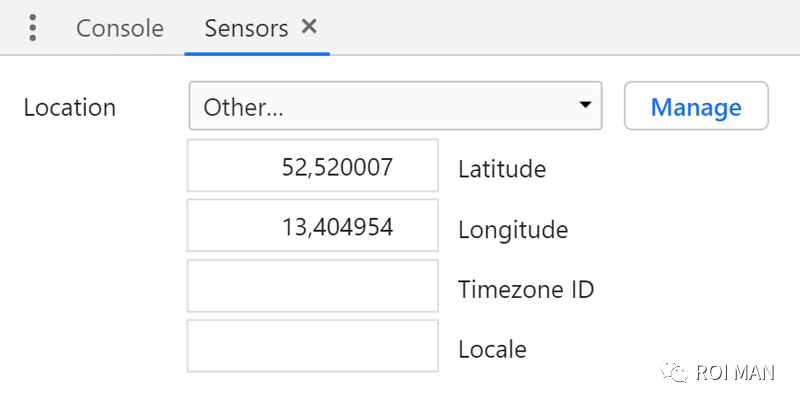Click the empty Locale input field
The image size is (800, 405).
pyautogui.click(x=312, y=347)
